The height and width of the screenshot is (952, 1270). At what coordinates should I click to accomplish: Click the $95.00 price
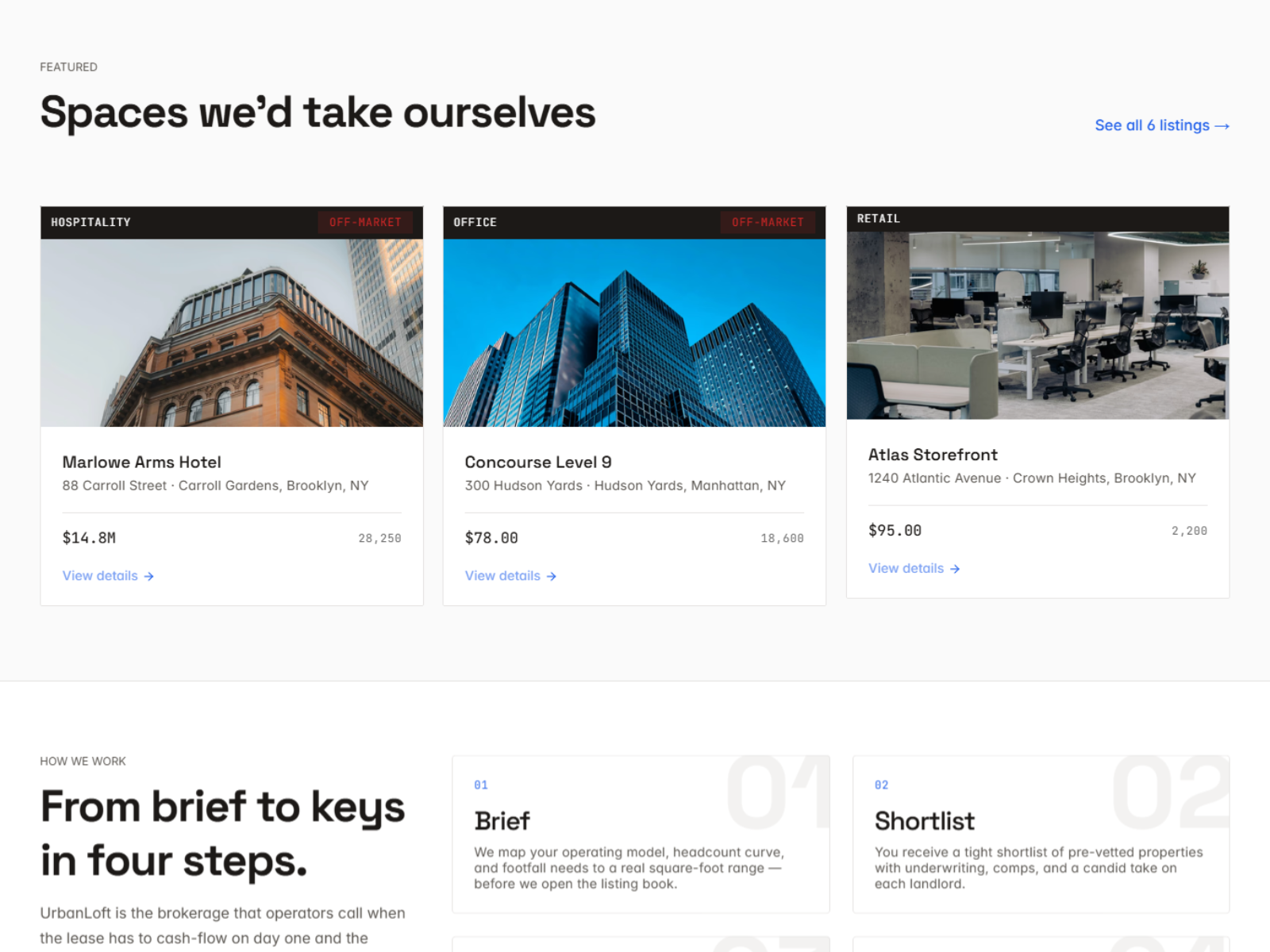pos(895,531)
